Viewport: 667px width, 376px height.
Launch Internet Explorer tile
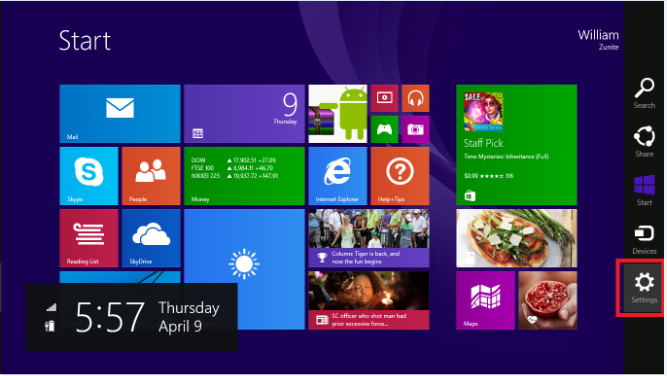pyautogui.click(x=338, y=176)
